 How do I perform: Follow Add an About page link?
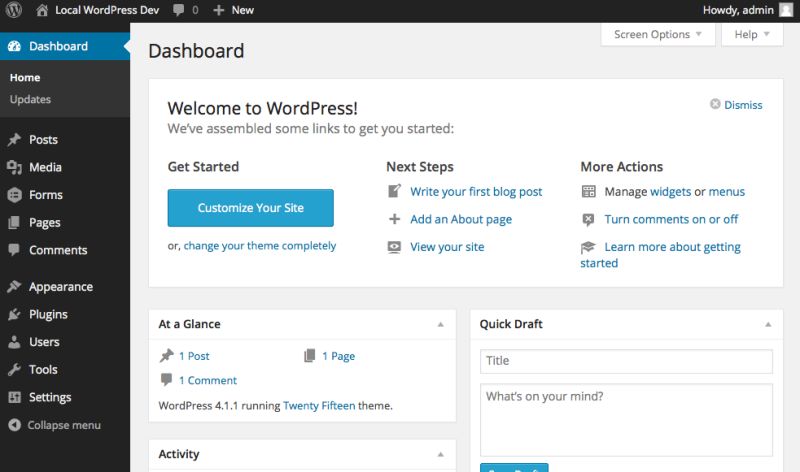click(x=461, y=219)
